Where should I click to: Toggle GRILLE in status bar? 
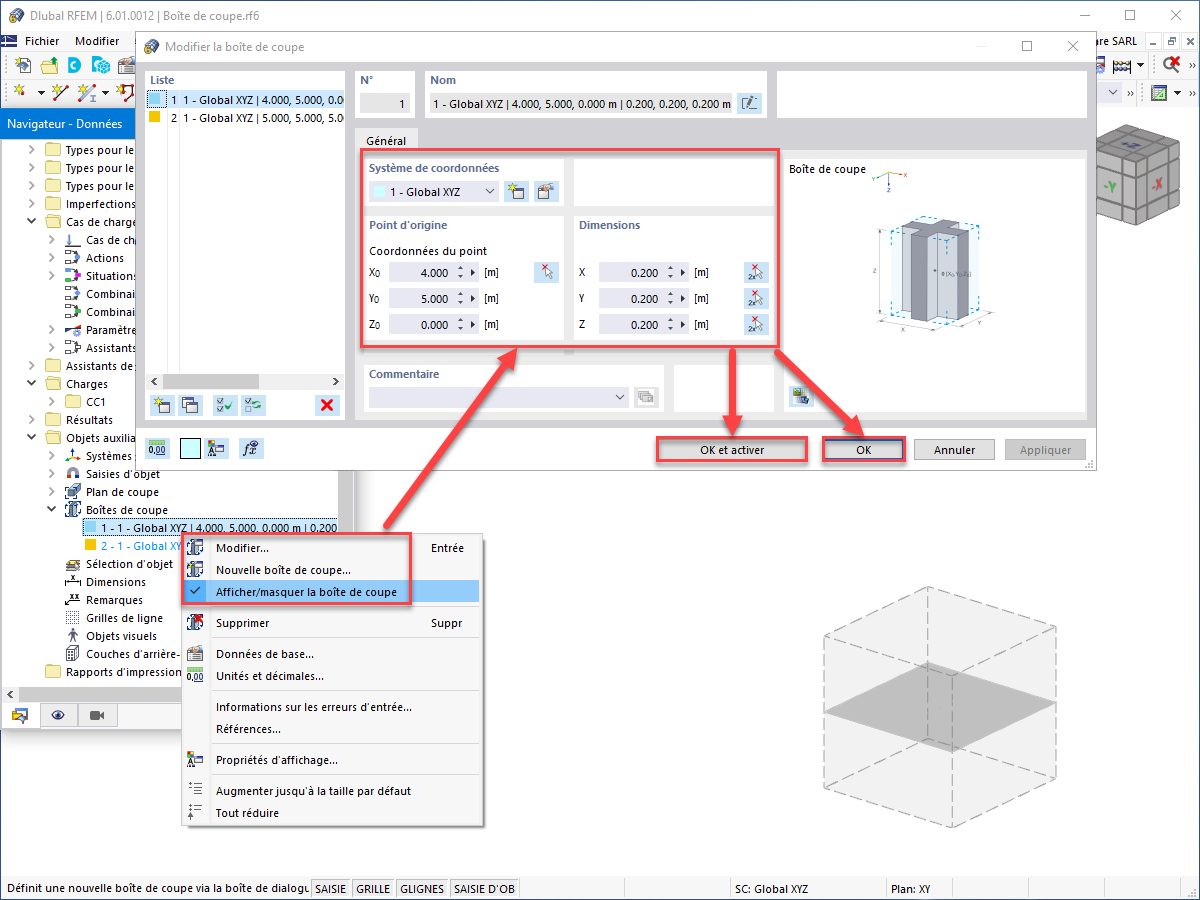click(373, 888)
